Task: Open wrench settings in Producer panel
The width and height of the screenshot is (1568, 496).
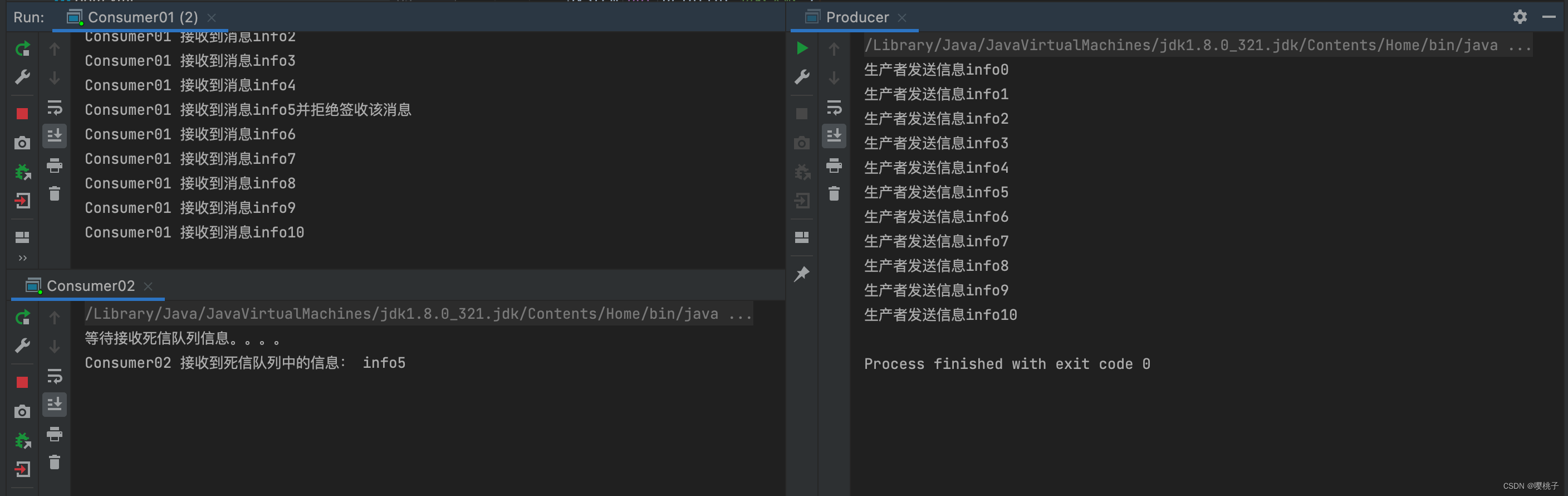Action: point(802,77)
